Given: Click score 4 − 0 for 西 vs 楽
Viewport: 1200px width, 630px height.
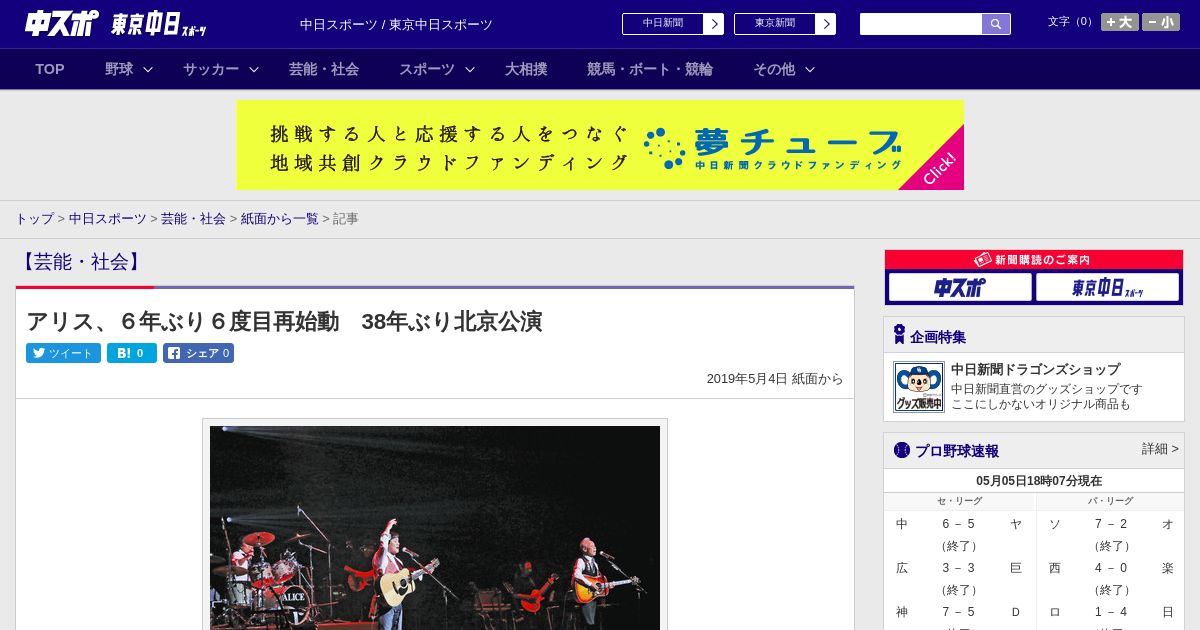Looking at the screenshot, I should click(x=1111, y=568).
